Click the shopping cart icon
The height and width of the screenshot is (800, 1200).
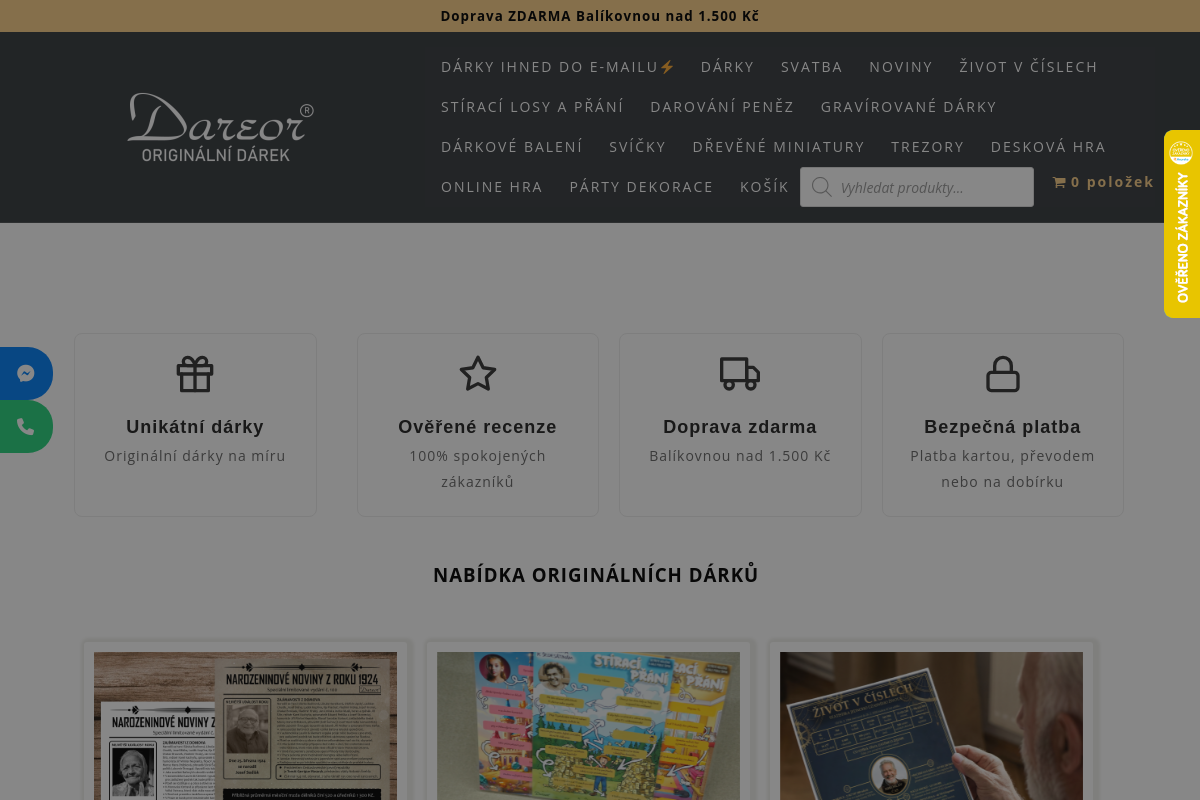coord(1059,182)
